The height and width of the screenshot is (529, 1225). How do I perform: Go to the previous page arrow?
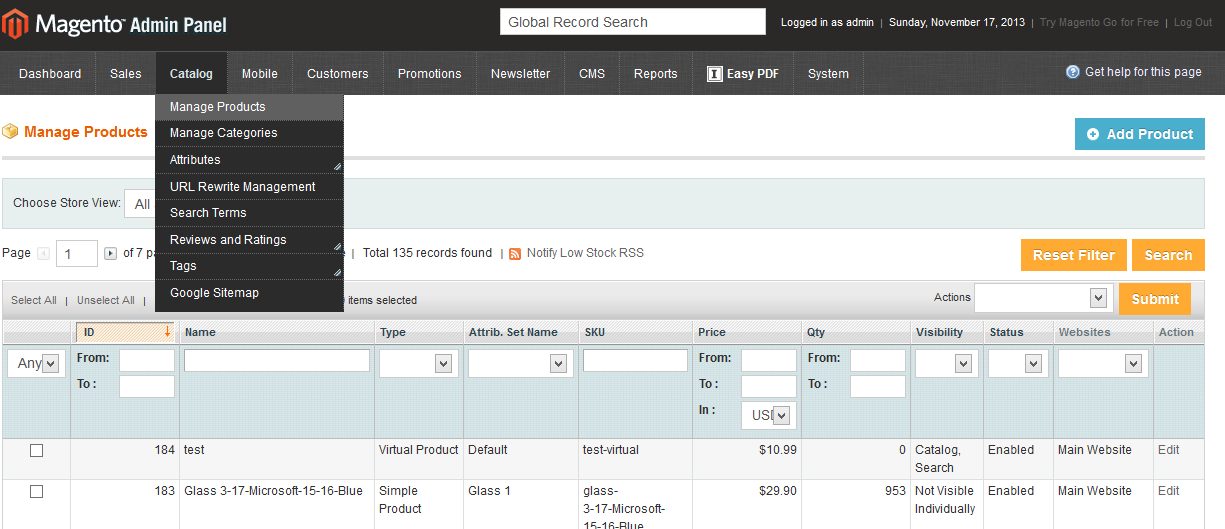coord(44,254)
